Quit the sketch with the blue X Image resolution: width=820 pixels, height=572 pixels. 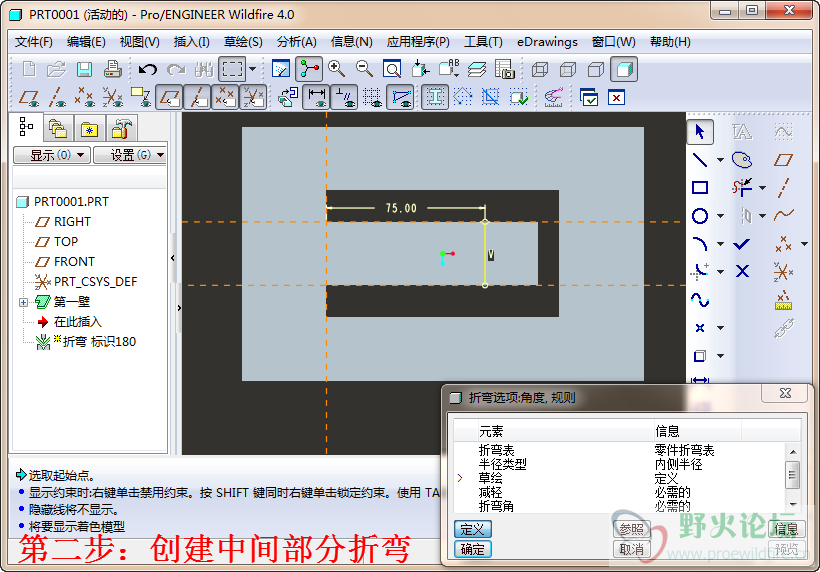(742, 271)
